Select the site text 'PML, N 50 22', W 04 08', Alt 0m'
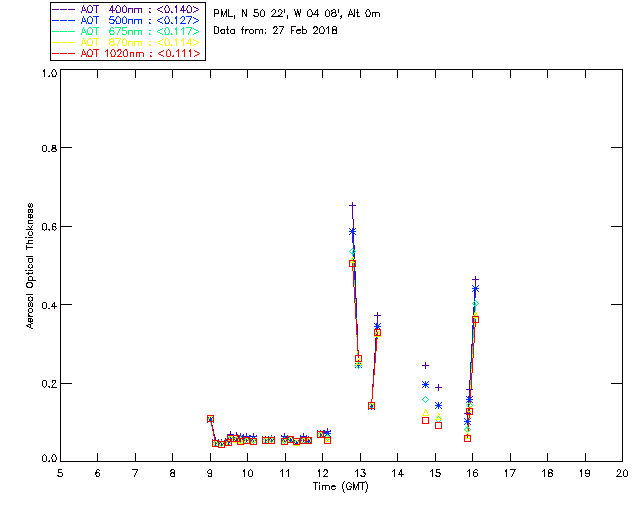Viewport: 640px width, 512px height. pos(297,14)
